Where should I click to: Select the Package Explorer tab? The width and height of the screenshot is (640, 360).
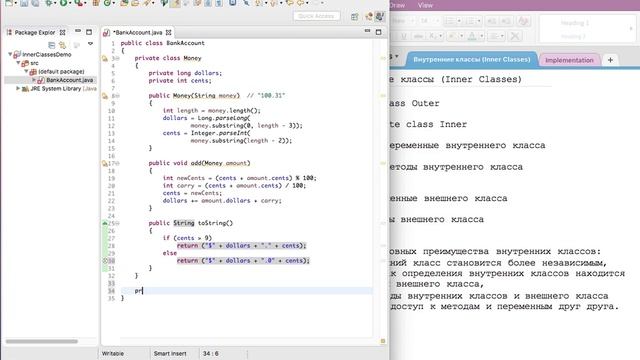(35, 32)
